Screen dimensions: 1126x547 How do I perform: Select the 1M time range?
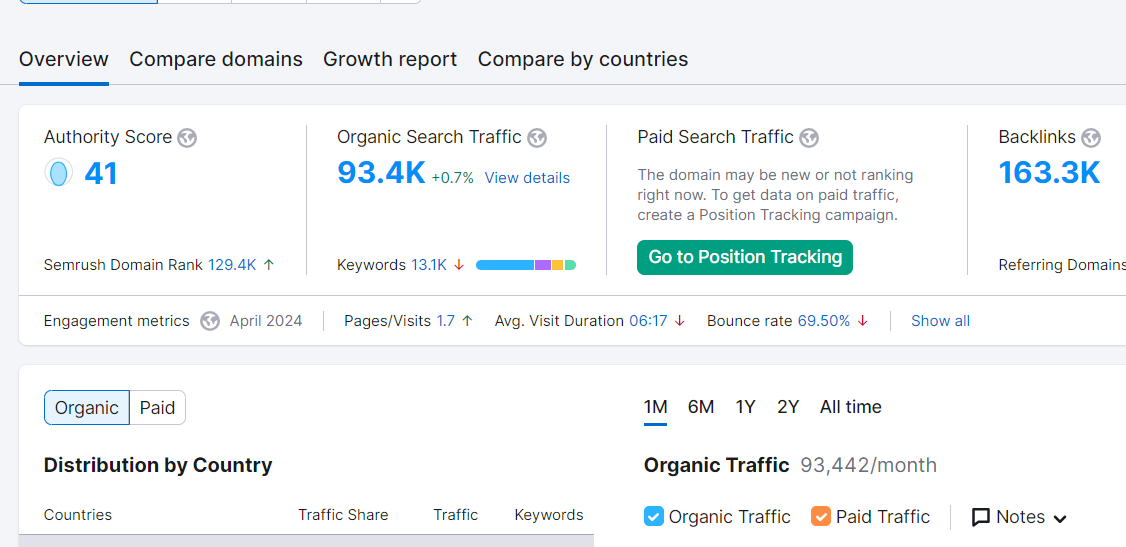tap(656, 407)
